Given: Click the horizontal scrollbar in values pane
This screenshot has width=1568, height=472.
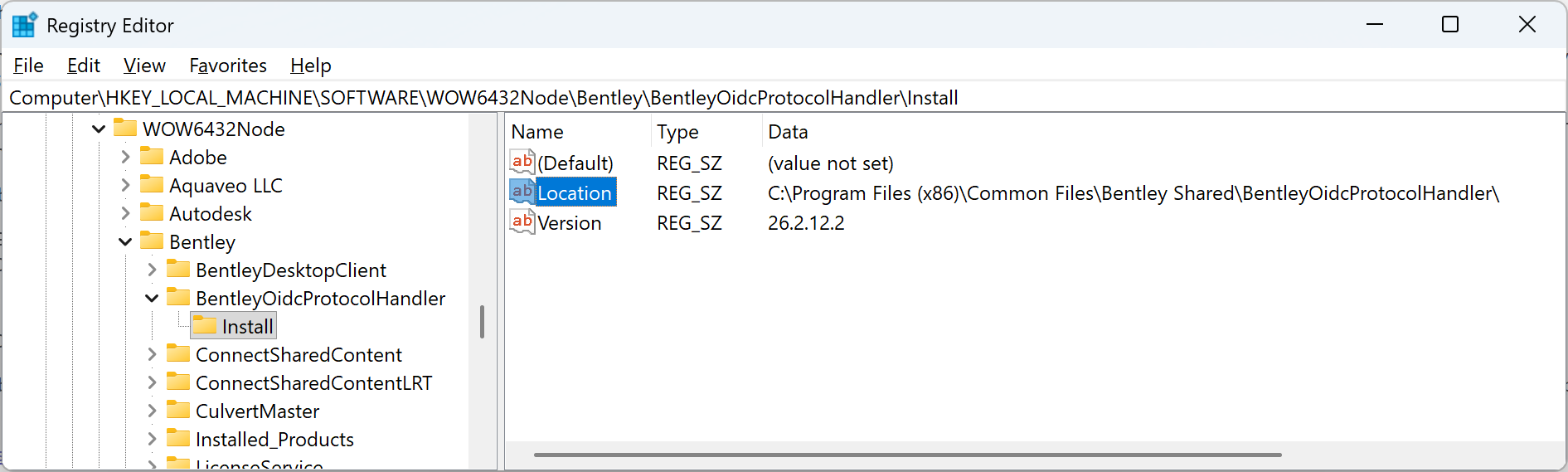Looking at the screenshot, I should pyautogui.click(x=908, y=455).
